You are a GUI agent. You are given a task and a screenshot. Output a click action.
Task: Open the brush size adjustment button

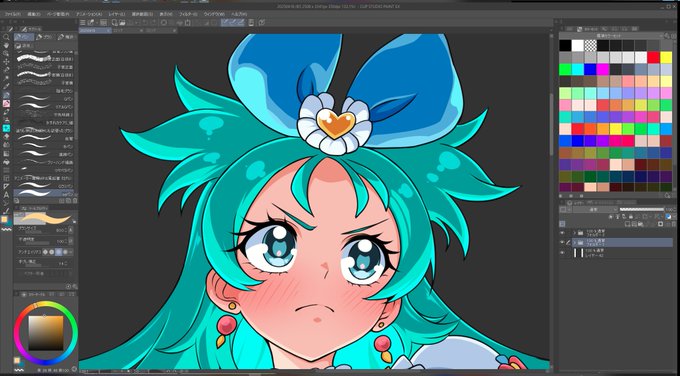point(71,230)
